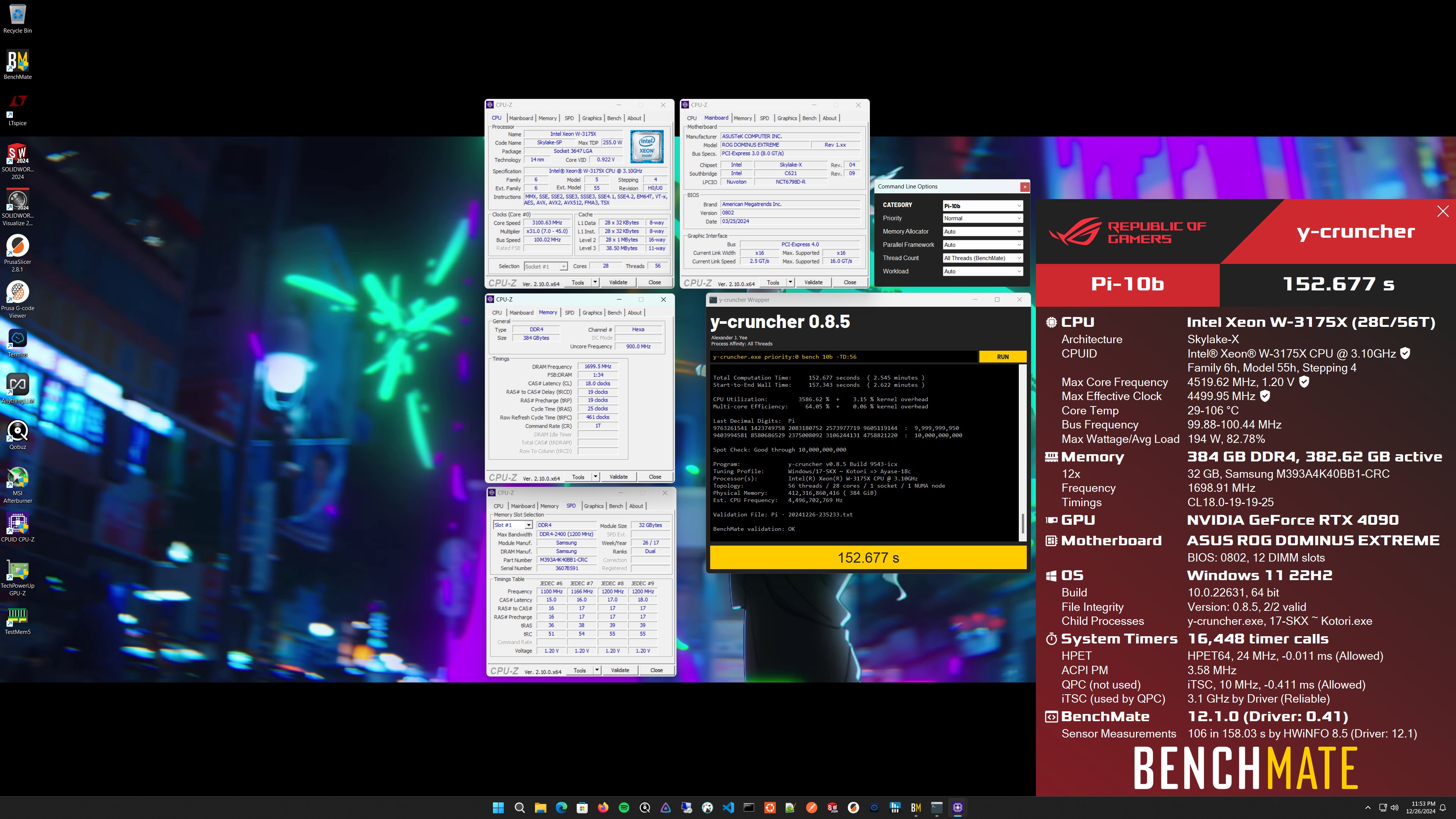Viewport: 1456px width, 819px height.
Task: Click the yellow RUN button in y-cruncher
Action: coord(1002,357)
